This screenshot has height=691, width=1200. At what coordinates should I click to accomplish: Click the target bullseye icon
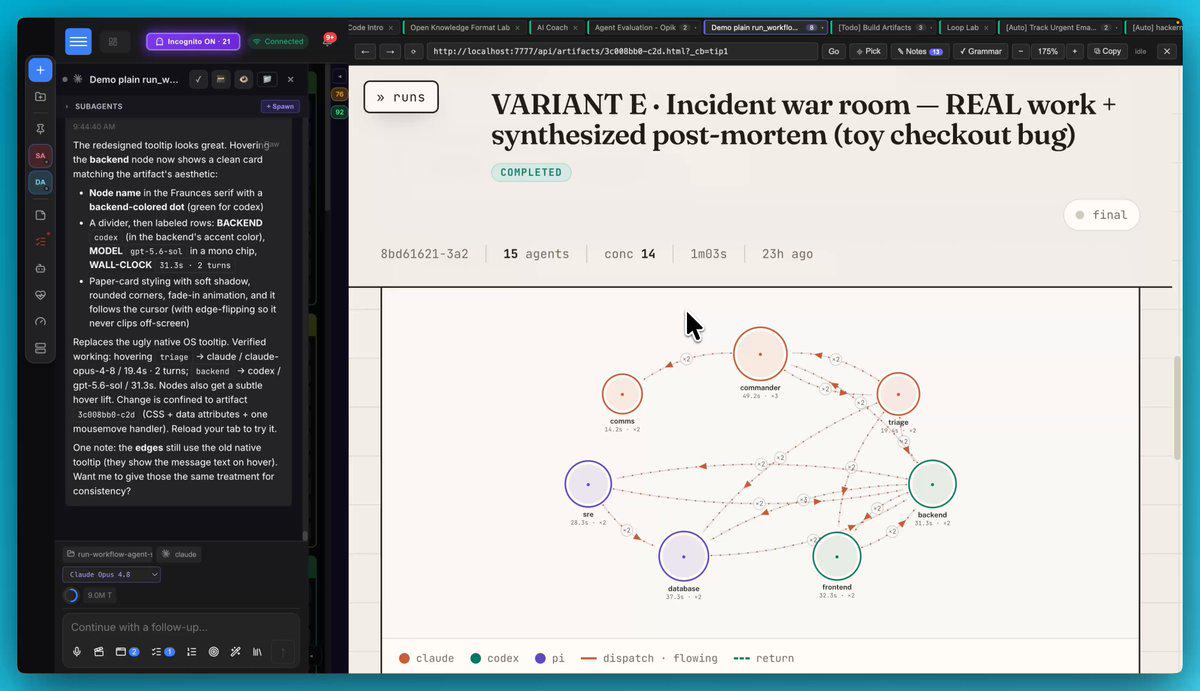213,652
